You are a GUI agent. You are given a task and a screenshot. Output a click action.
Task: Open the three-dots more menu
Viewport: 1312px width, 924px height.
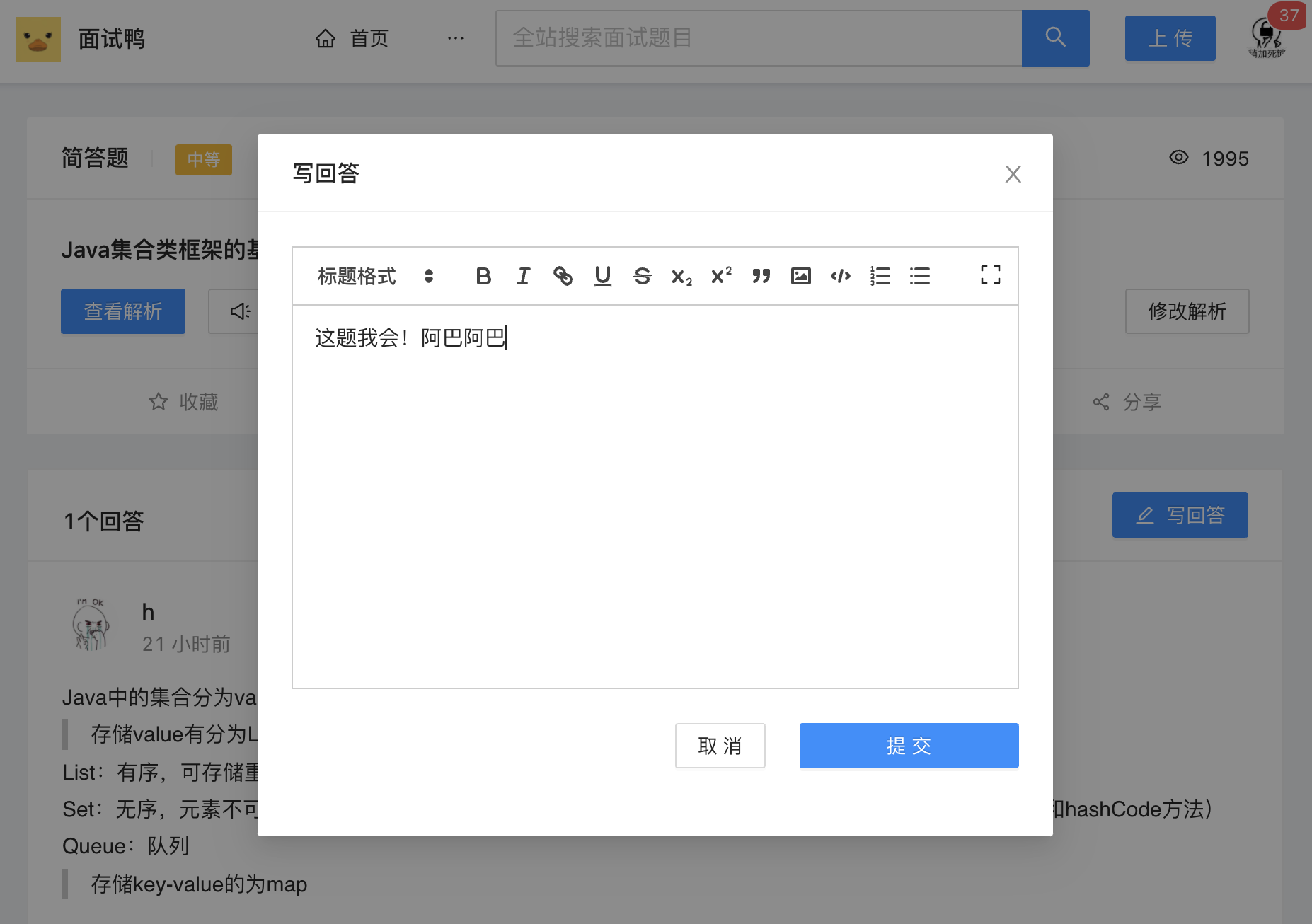pos(456,38)
